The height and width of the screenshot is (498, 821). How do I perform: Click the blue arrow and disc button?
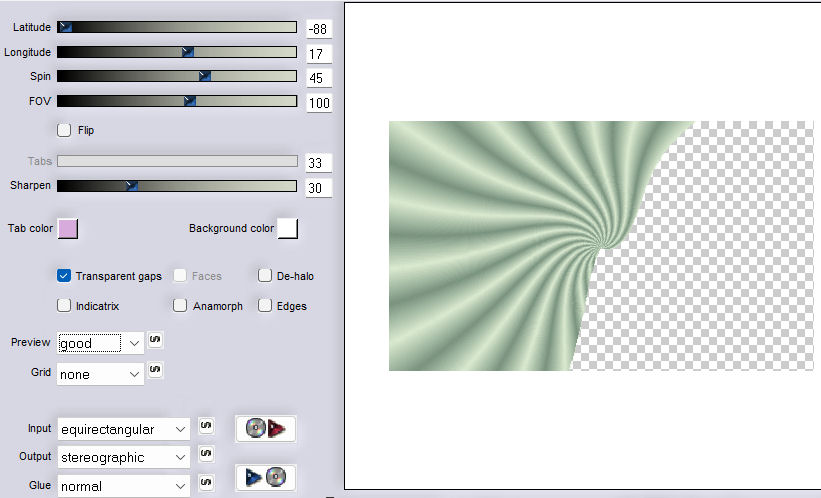tap(265, 477)
